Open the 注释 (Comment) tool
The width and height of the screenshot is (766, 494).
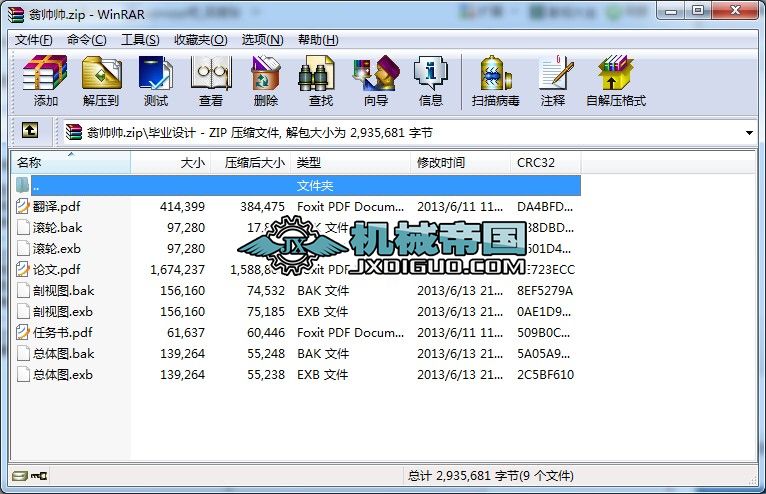[553, 82]
